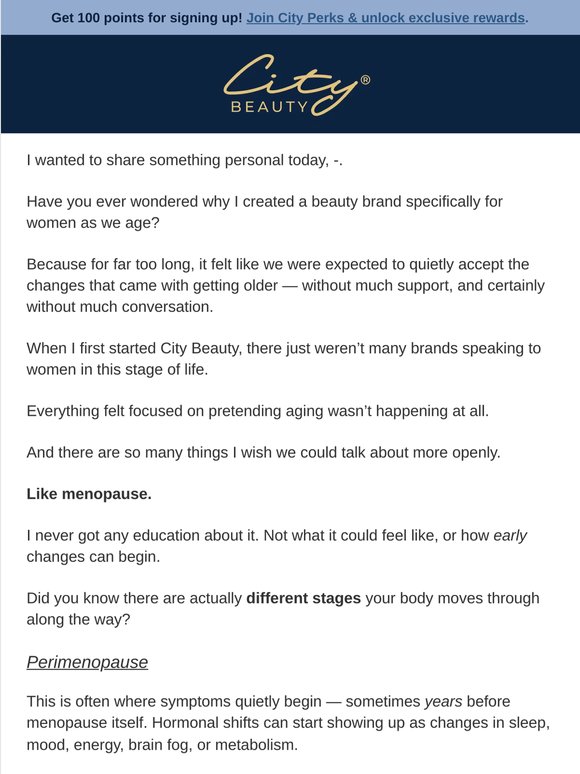Click the 'When I first started City Beauty' paragraph

pyautogui.click(x=284, y=358)
